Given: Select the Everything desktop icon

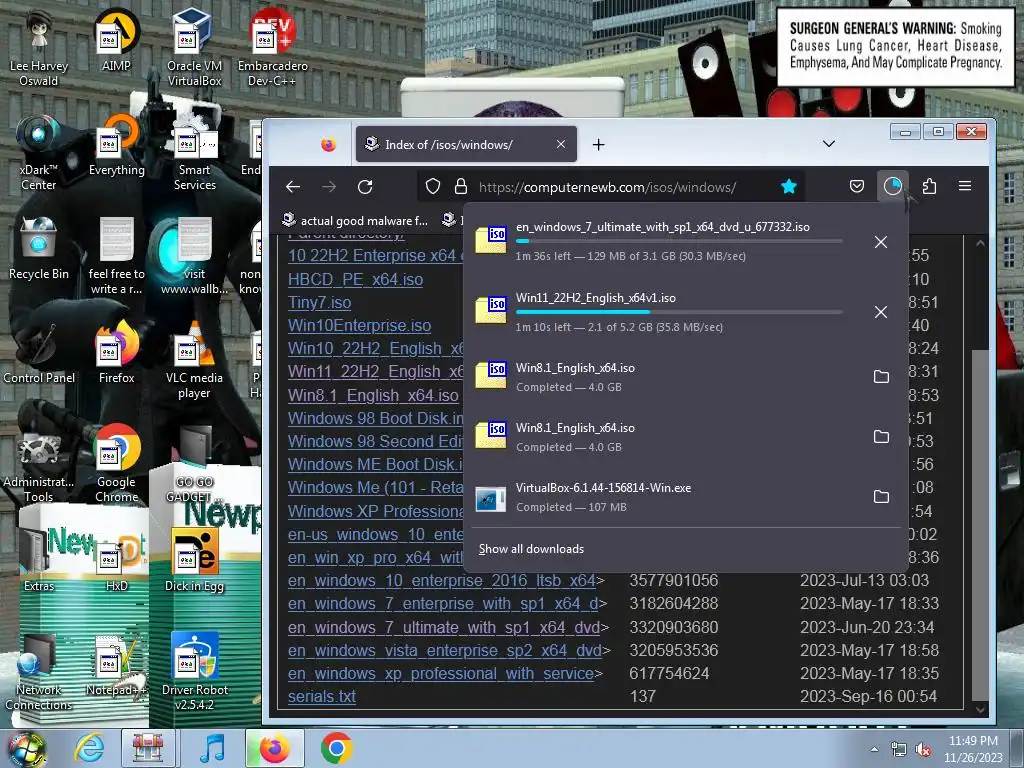Looking at the screenshot, I should [x=116, y=145].
